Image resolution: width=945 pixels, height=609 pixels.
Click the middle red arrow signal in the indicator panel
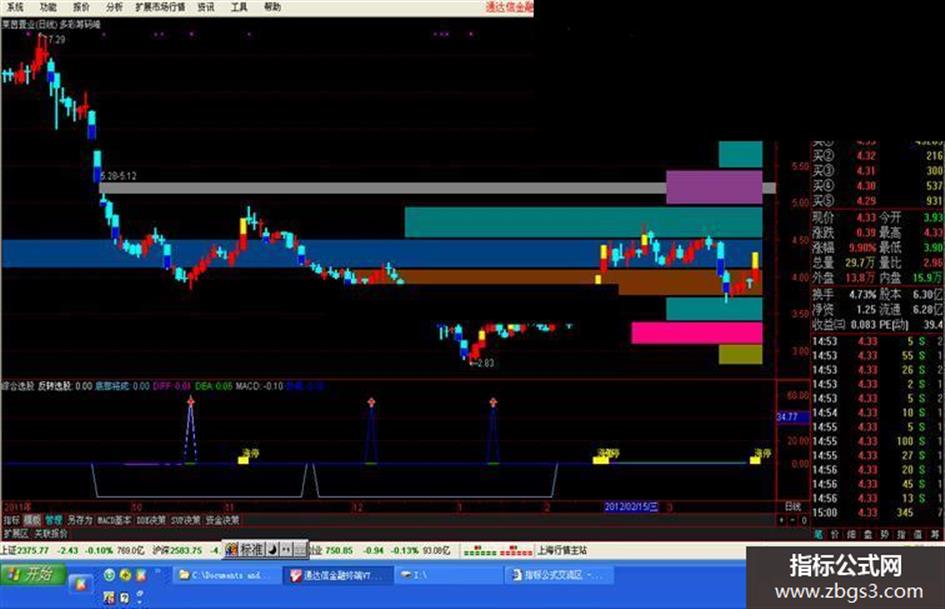pyautogui.click(x=371, y=402)
